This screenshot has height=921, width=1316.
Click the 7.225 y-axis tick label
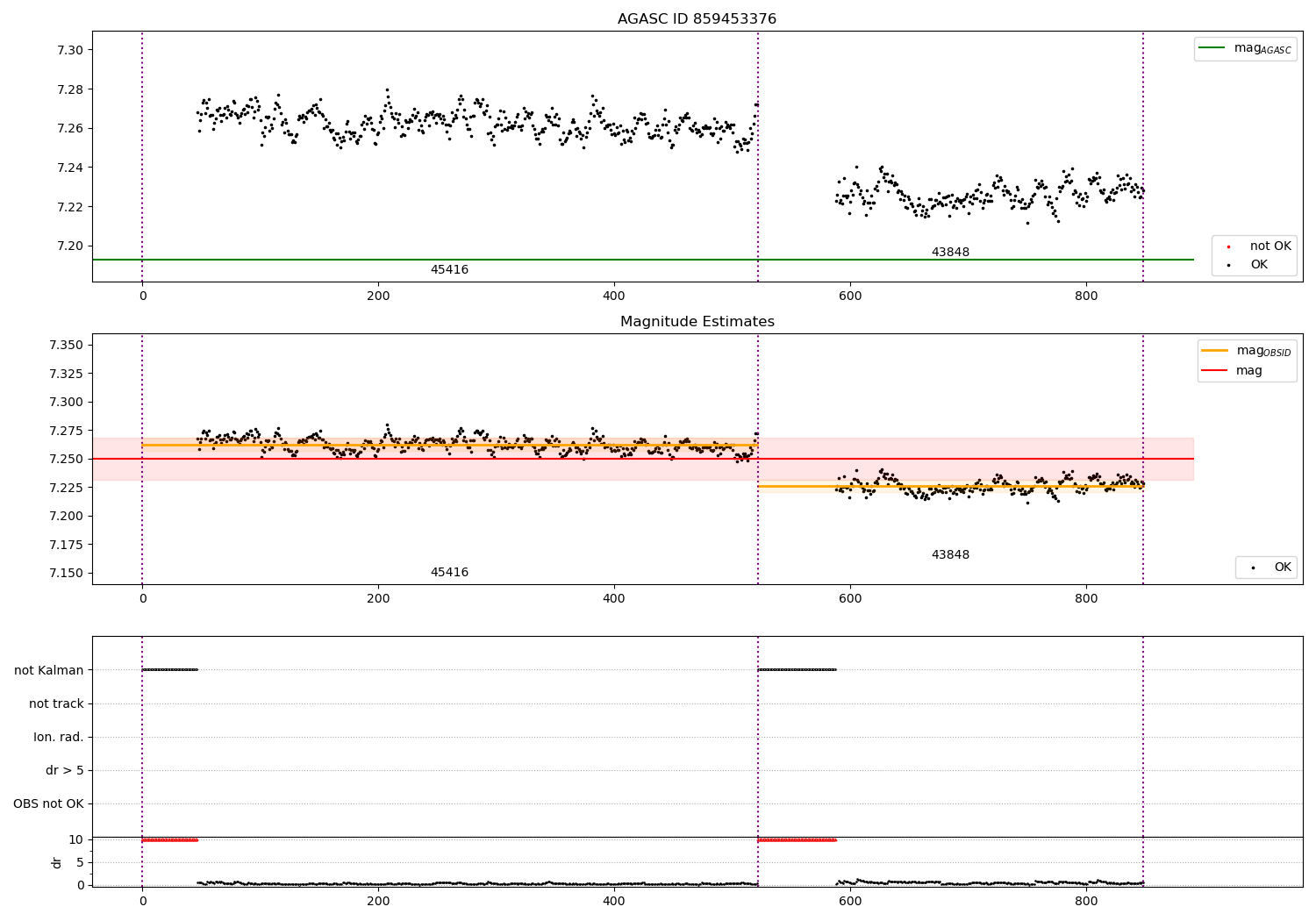tap(66, 488)
